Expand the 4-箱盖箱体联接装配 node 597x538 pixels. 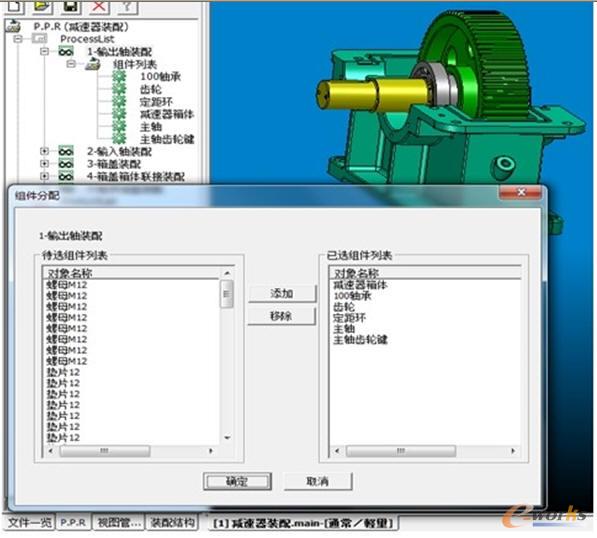[45, 176]
